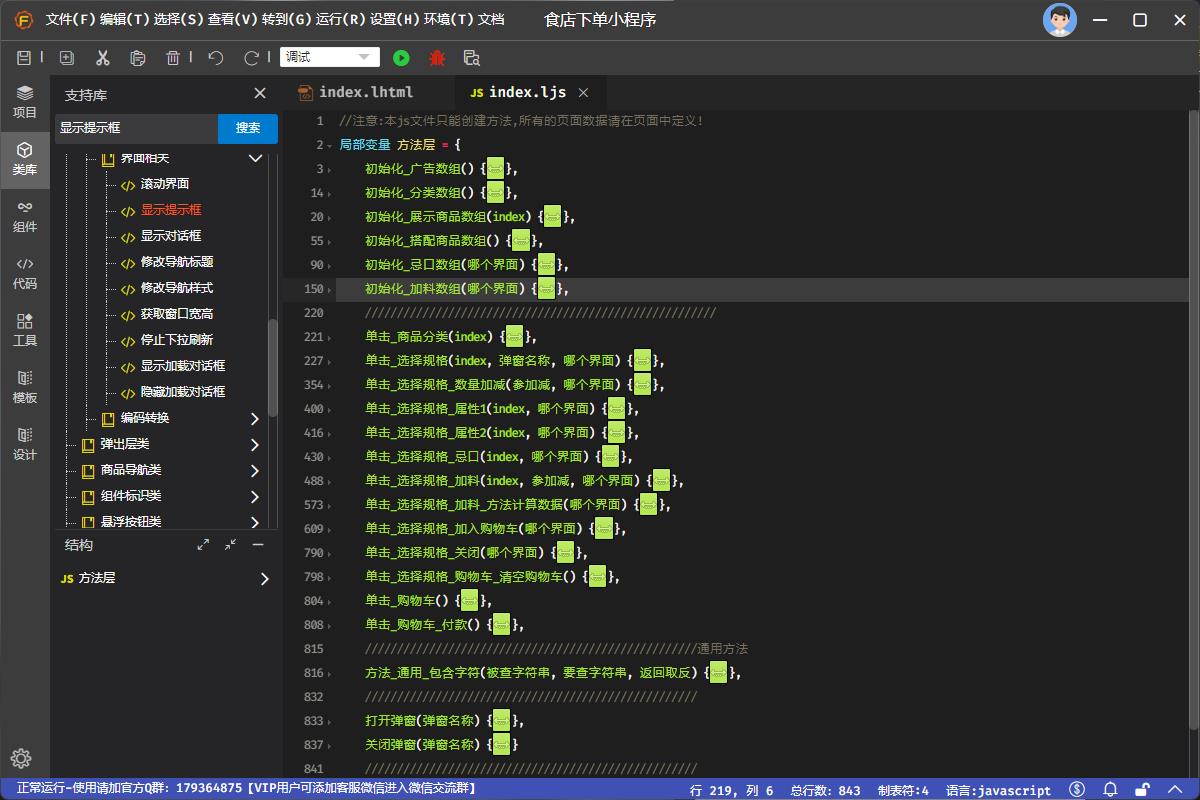Start debugging with the red bug icon

pos(437,58)
